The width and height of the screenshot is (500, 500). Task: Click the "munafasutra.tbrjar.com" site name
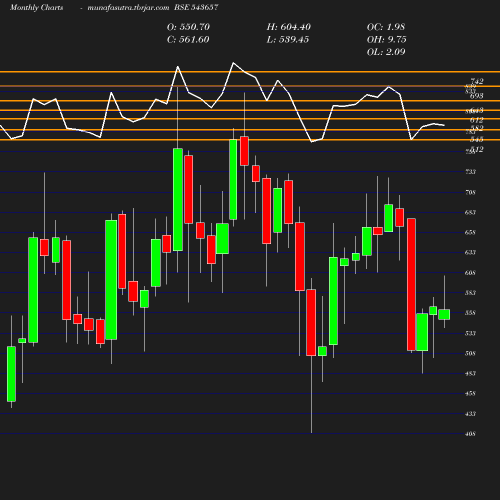(x=128, y=7)
